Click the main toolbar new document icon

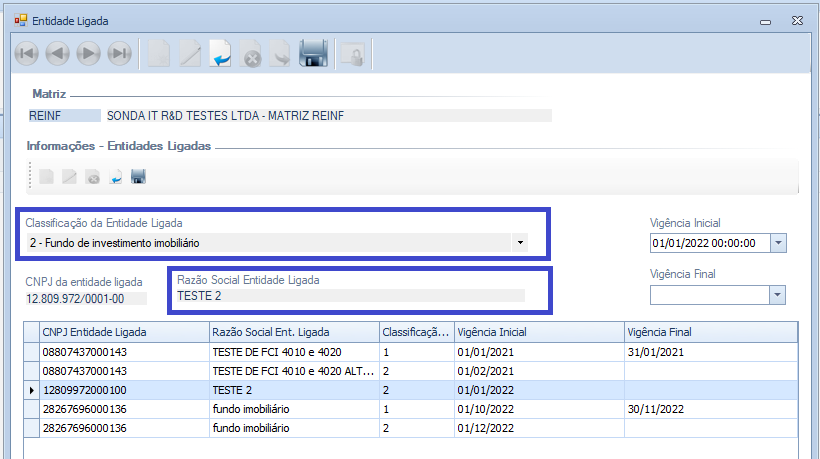coord(158,54)
